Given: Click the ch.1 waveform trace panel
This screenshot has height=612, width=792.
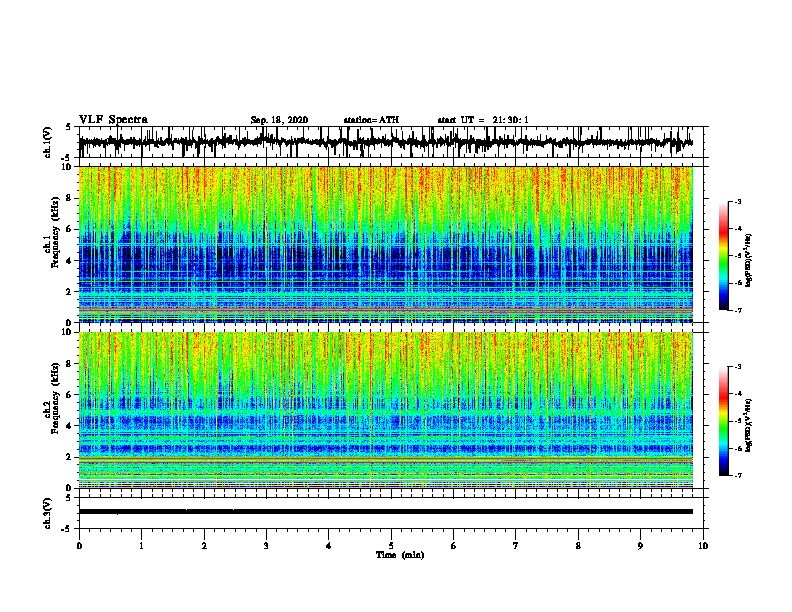Looking at the screenshot, I should pos(391,142).
